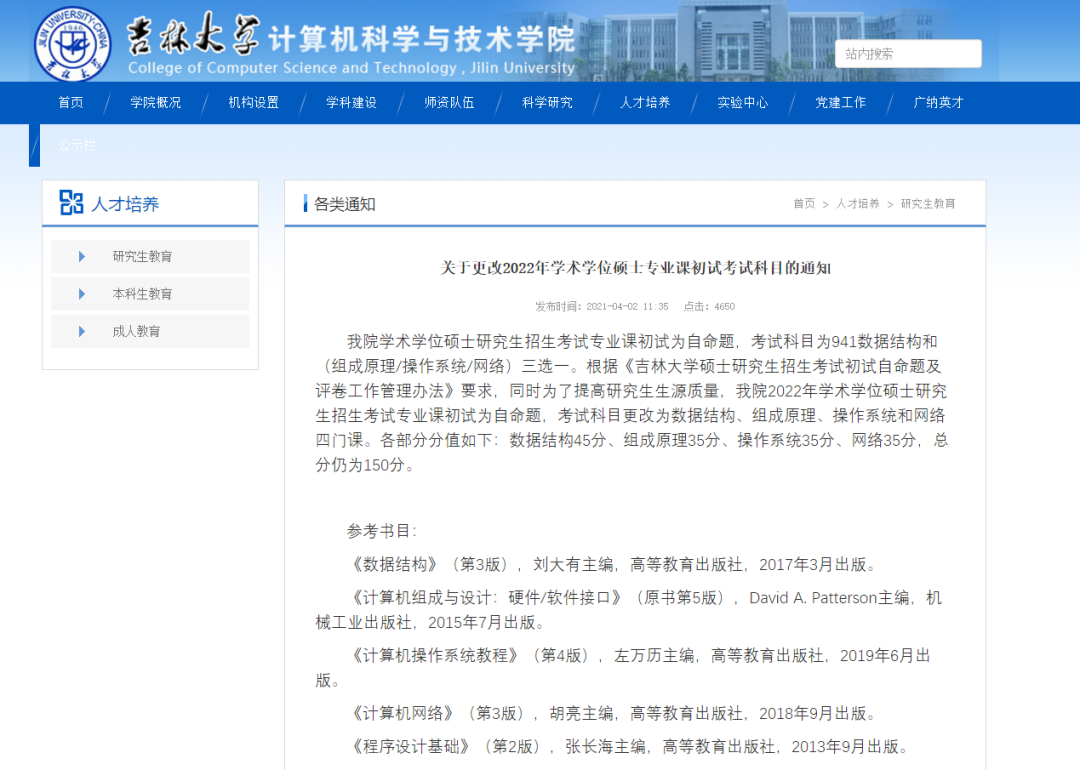
Task: Navigate to 科学研究 section
Action: point(547,102)
